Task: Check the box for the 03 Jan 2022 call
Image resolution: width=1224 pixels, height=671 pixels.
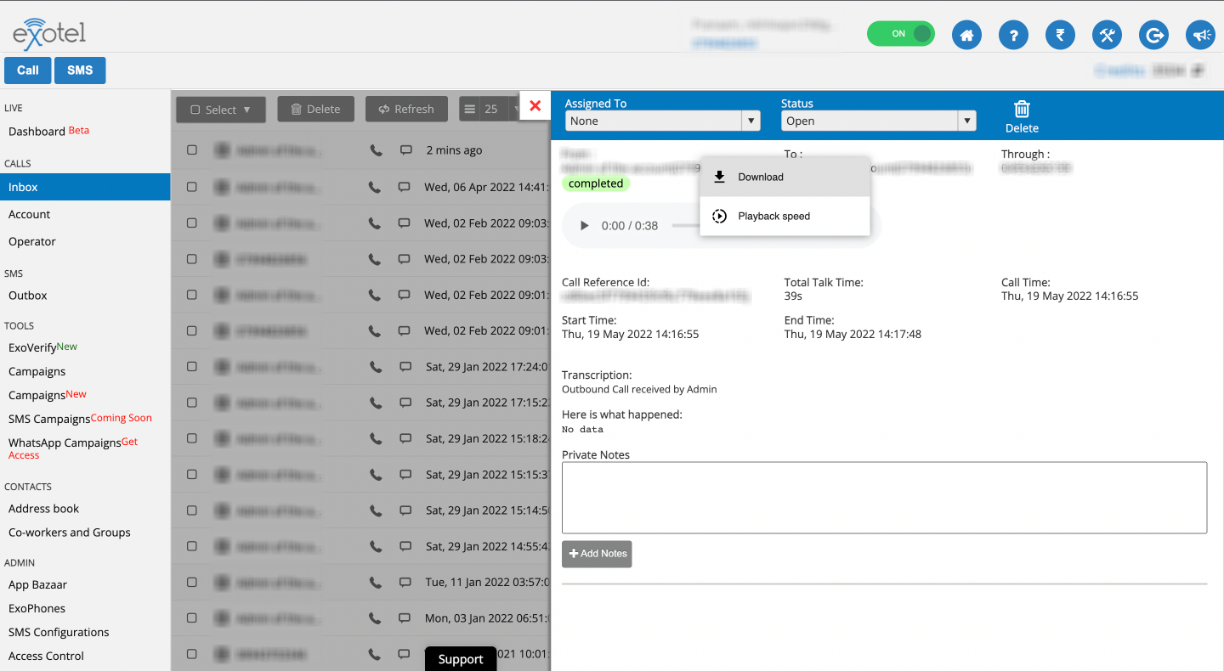Action: point(192,618)
